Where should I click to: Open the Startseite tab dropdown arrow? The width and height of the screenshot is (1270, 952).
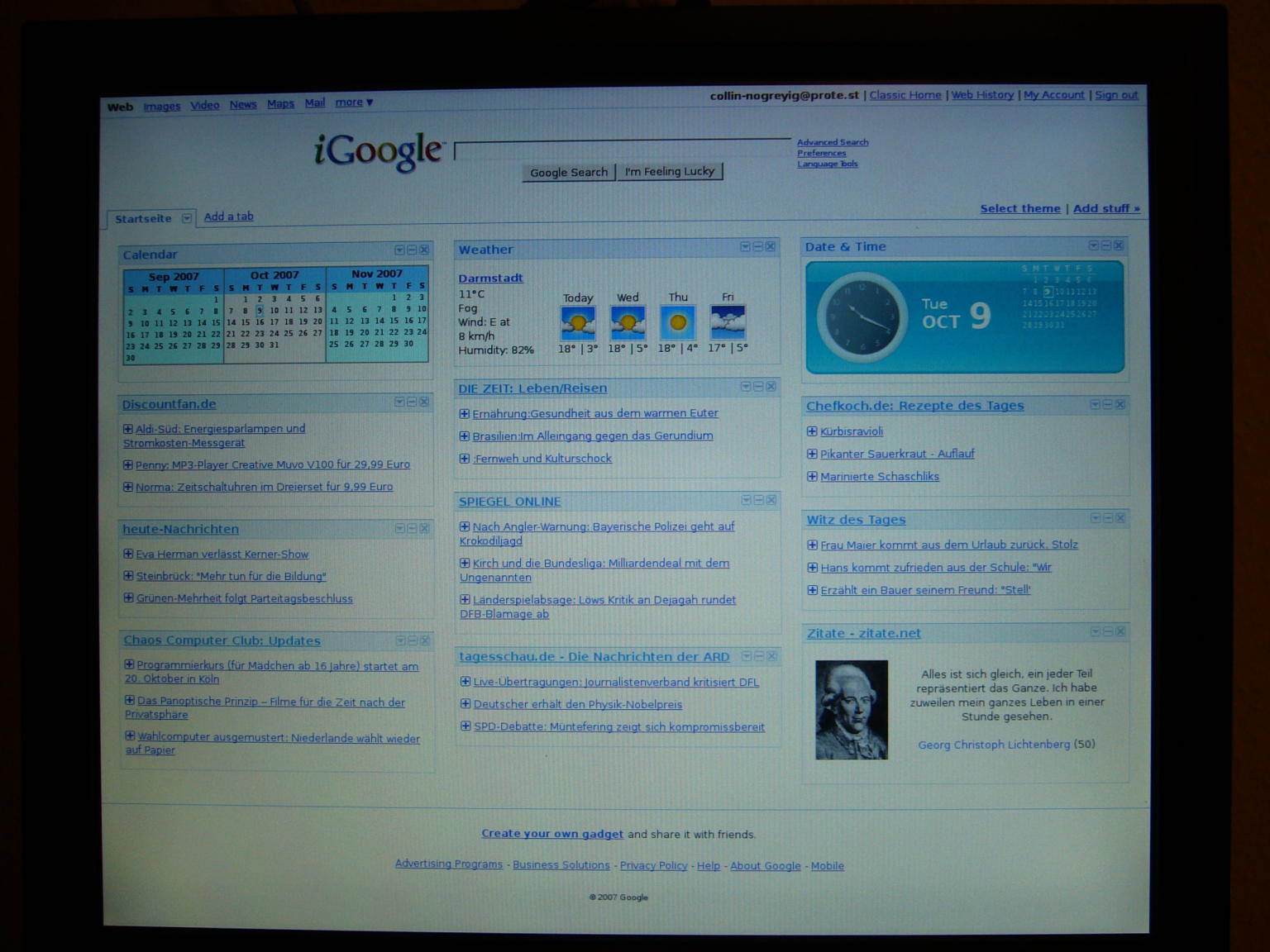pyautogui.click(x=187, y=218)
